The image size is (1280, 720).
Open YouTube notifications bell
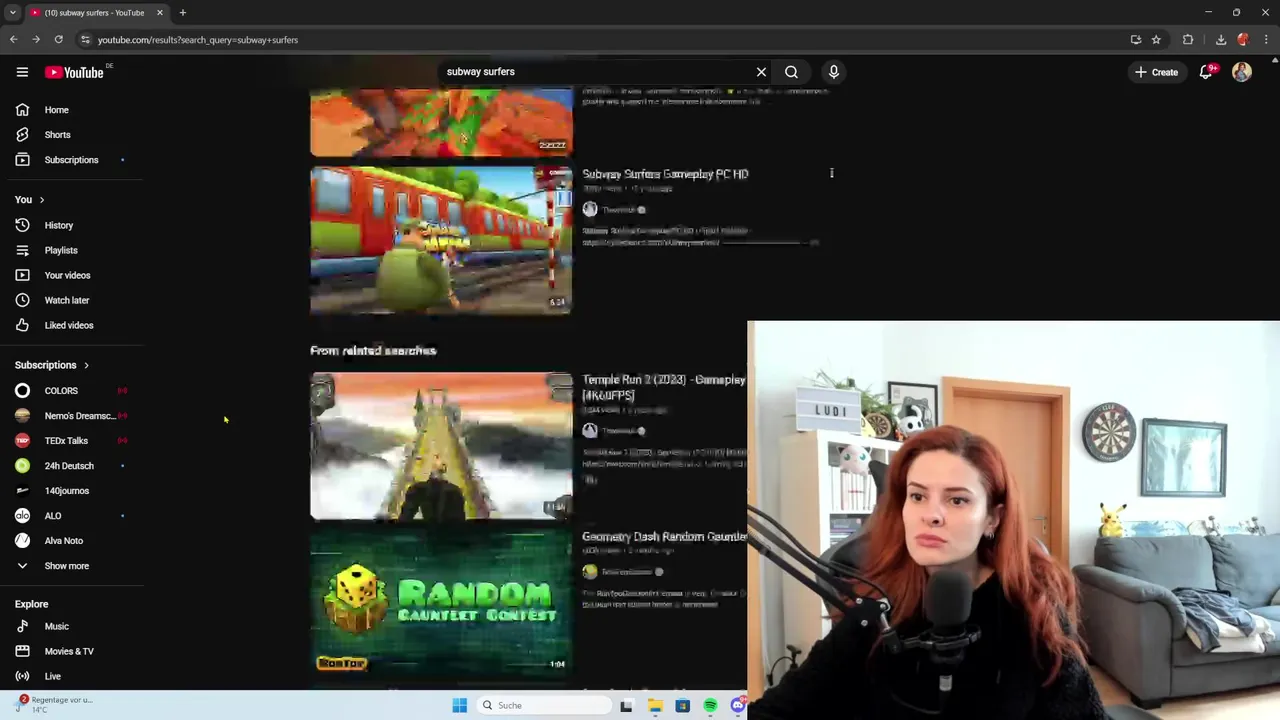click(1206, 72)
